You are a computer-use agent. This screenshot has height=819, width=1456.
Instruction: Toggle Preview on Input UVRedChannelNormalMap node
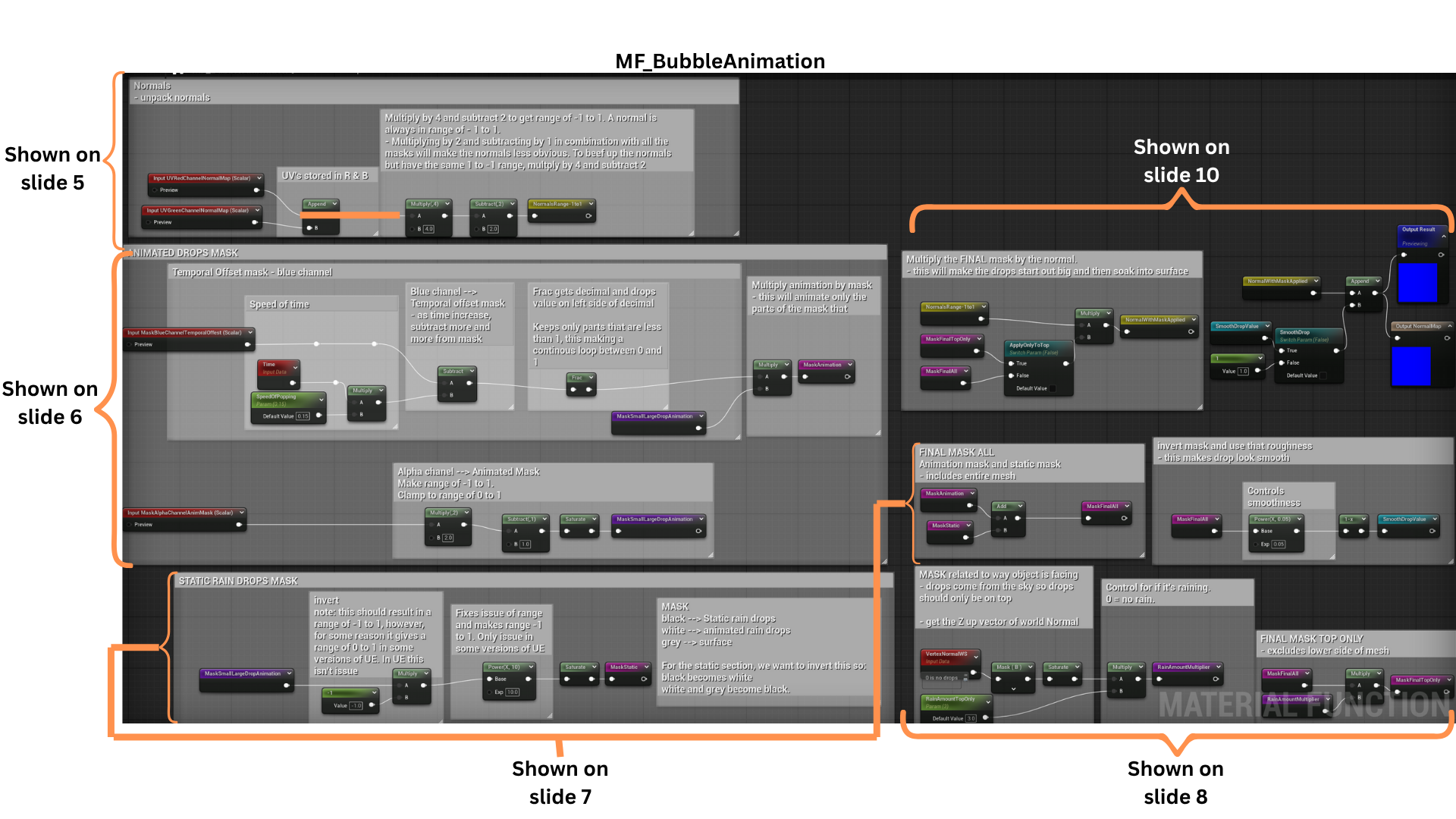click(155, 190)
